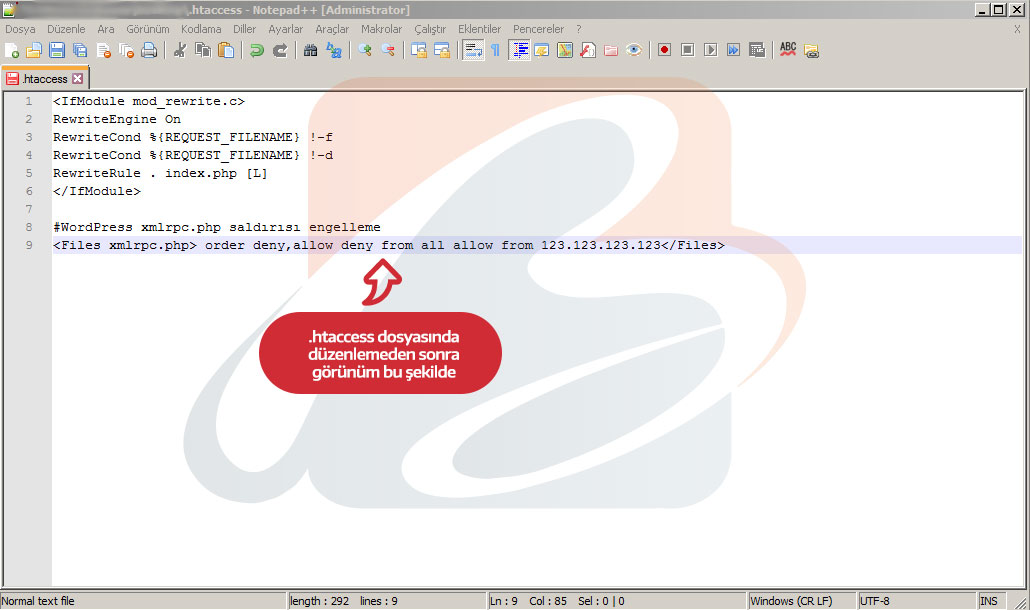Screen dimensions: 1030x610
Task: Undo last change with green arrow
Action: tap(256, 51)
